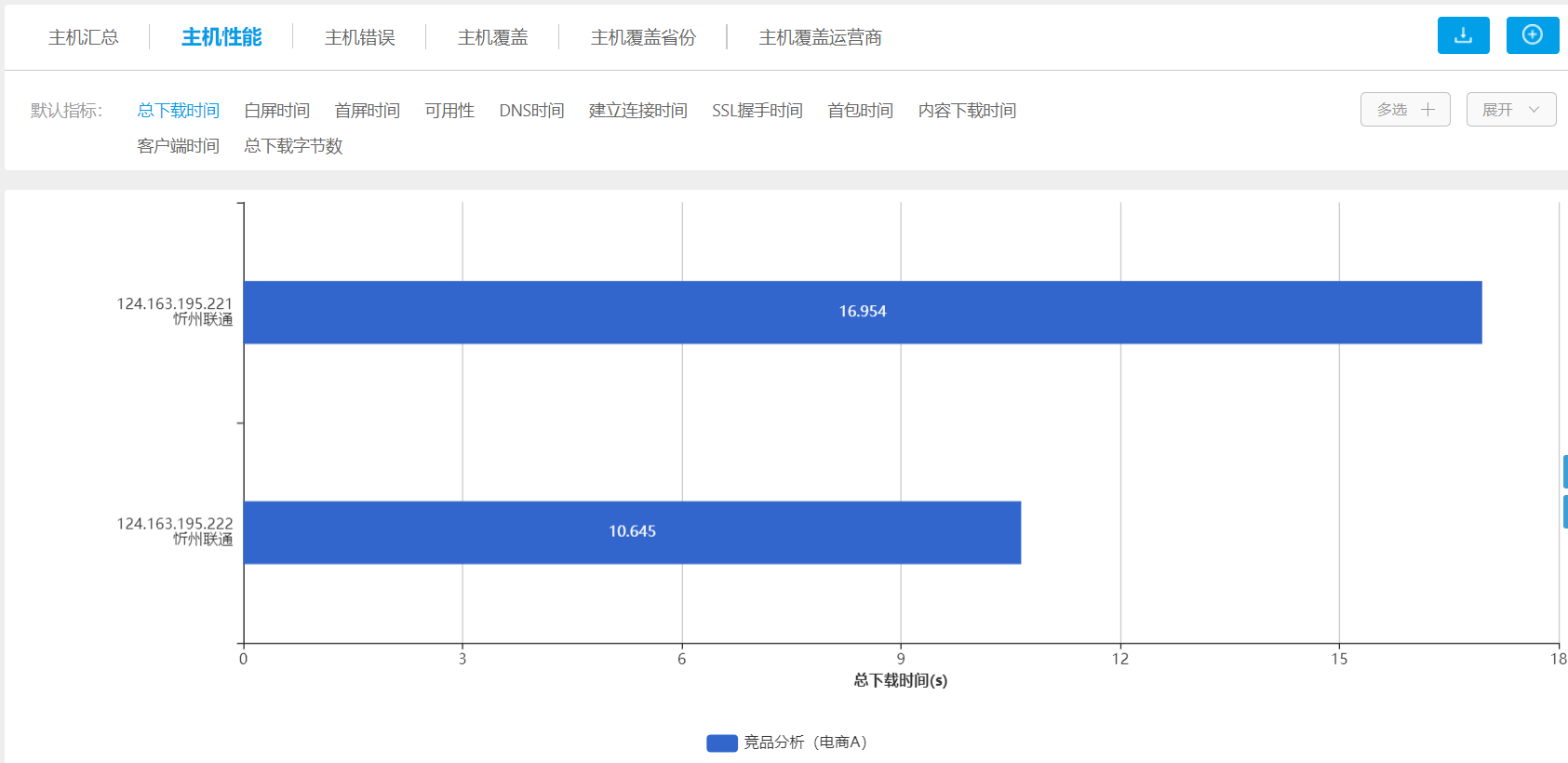Click the download icon button

point(1463,35)
